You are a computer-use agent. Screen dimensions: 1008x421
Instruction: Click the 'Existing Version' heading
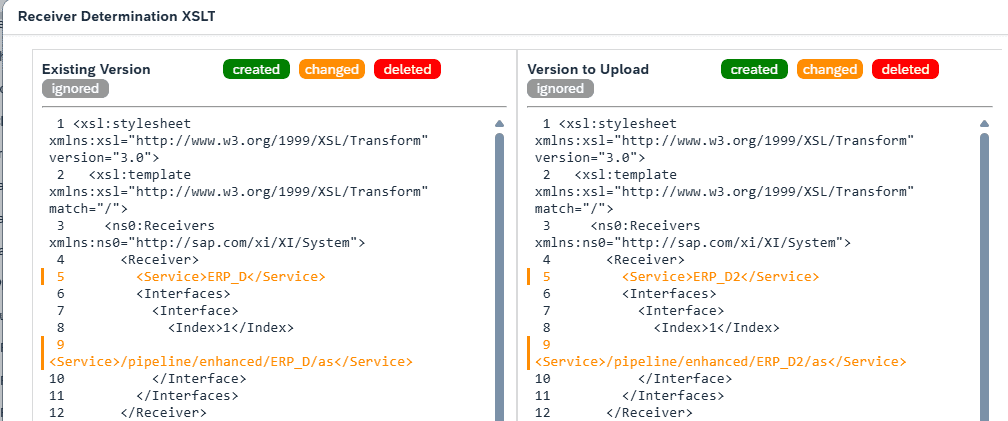tap(96, 69)
